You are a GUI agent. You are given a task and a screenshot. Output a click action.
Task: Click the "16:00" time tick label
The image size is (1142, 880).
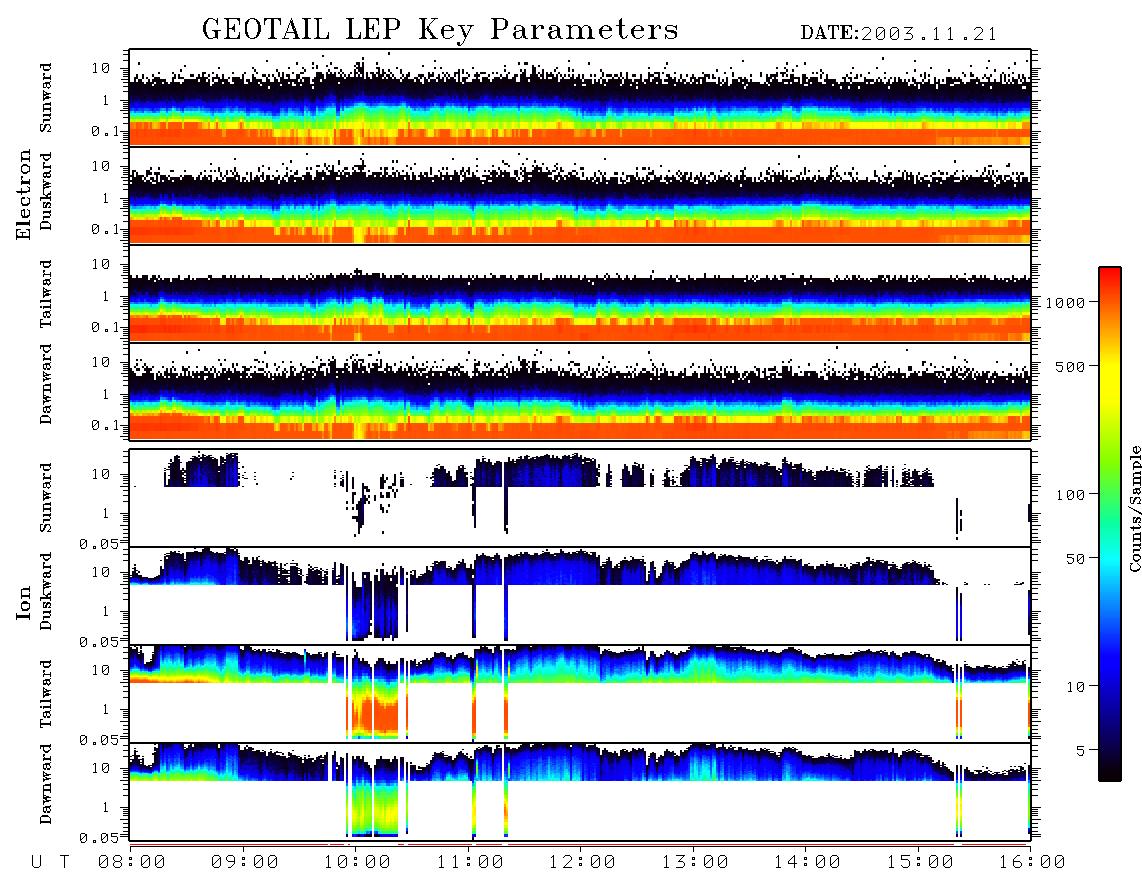click(x=1032, y=863)
